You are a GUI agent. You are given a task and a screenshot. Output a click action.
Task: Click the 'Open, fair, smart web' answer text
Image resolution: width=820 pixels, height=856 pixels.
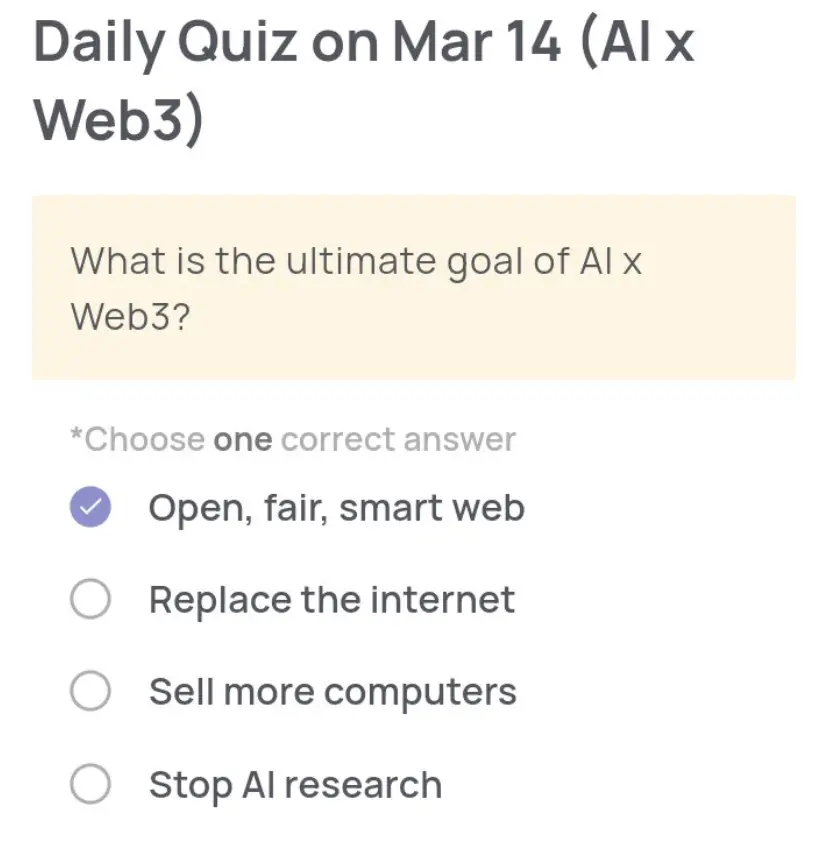tap(336, 507)
